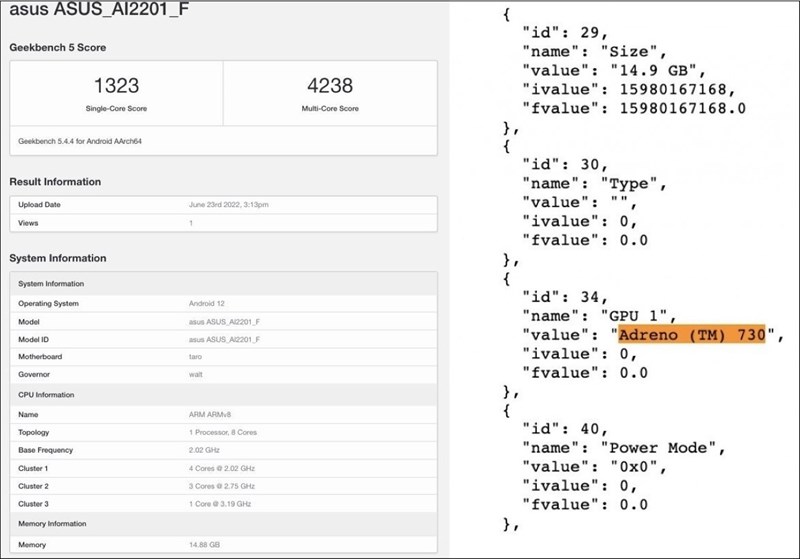
Task: Click the Base Frequency 2.02 GHz row
Action: coord(222,450)
